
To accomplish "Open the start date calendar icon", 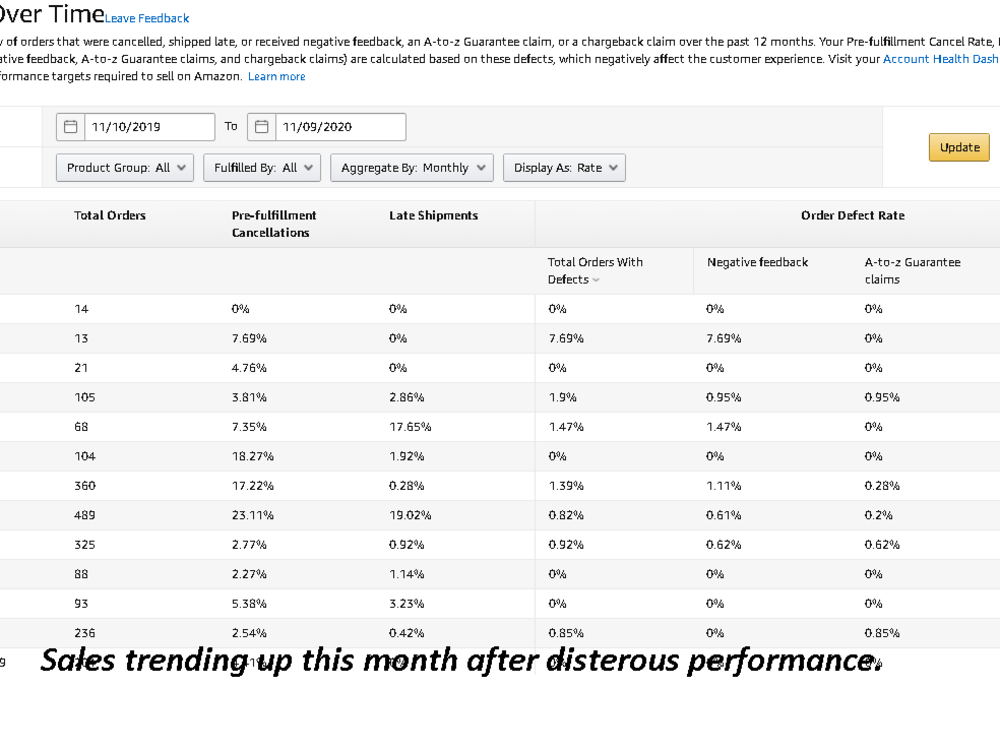I will 71,127.
